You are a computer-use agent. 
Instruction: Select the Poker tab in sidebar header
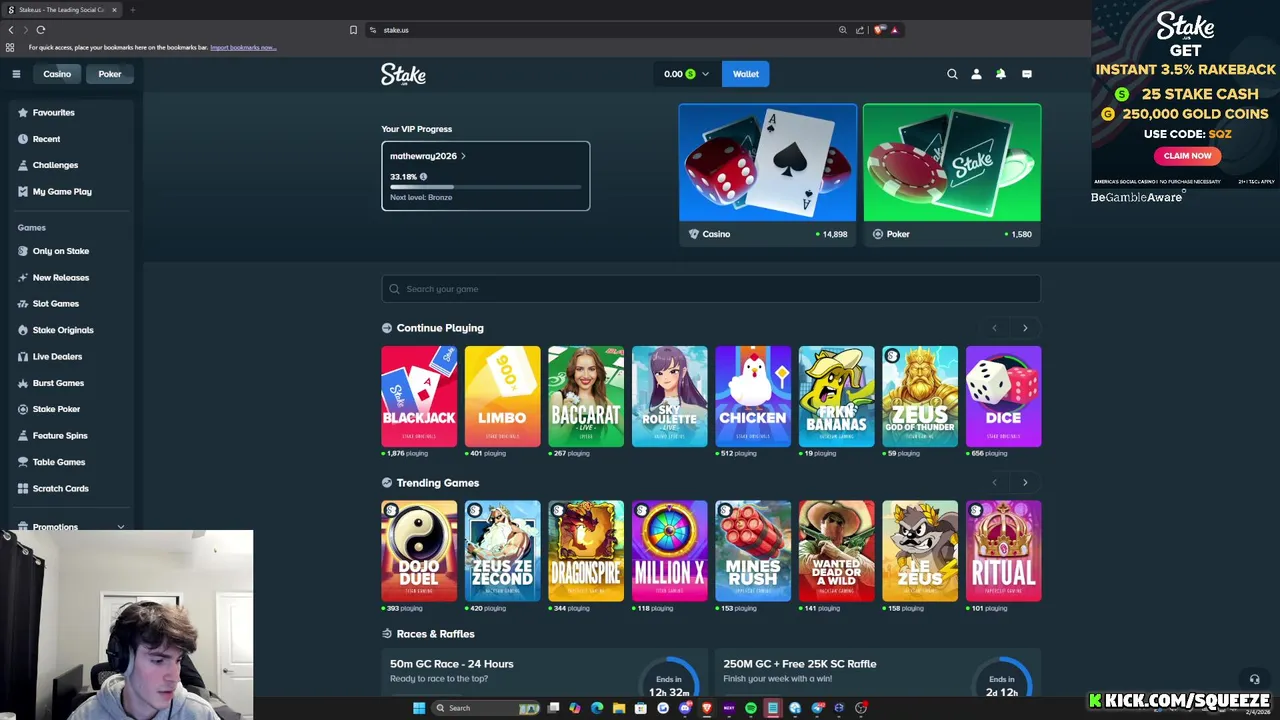click(x=110, y=74)
